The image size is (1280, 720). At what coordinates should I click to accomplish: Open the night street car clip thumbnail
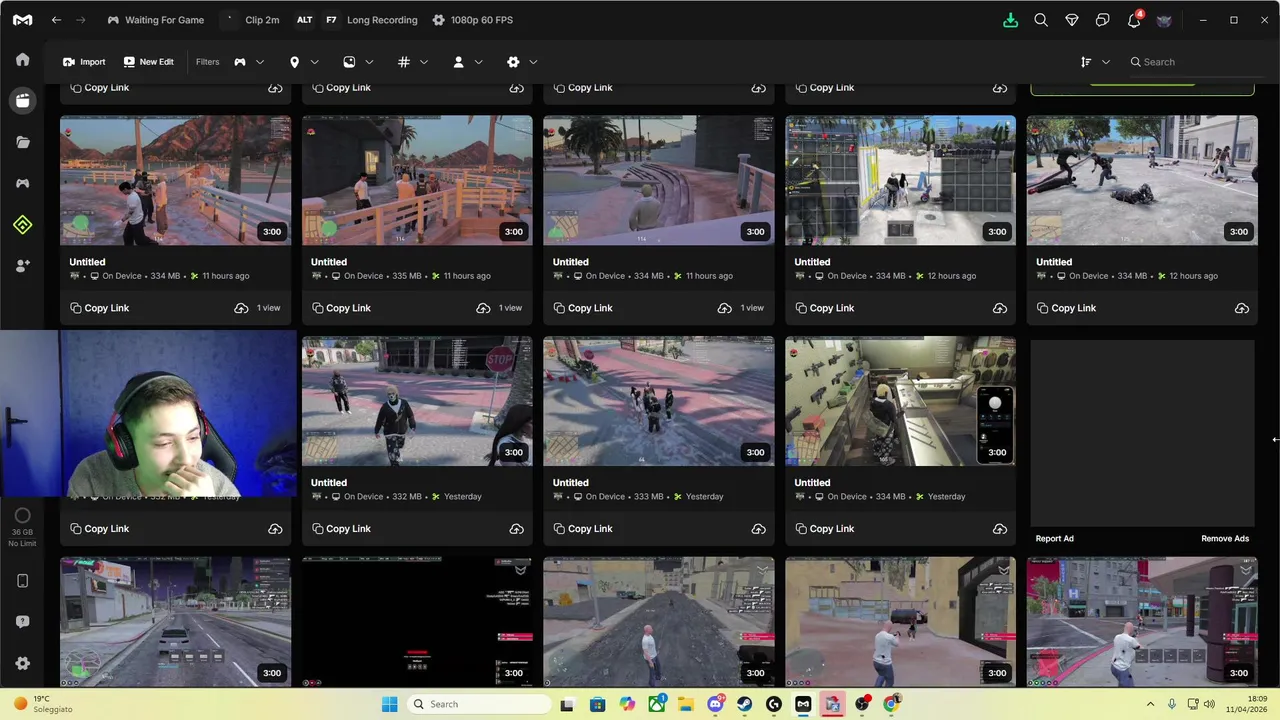(x=175, y=622)
